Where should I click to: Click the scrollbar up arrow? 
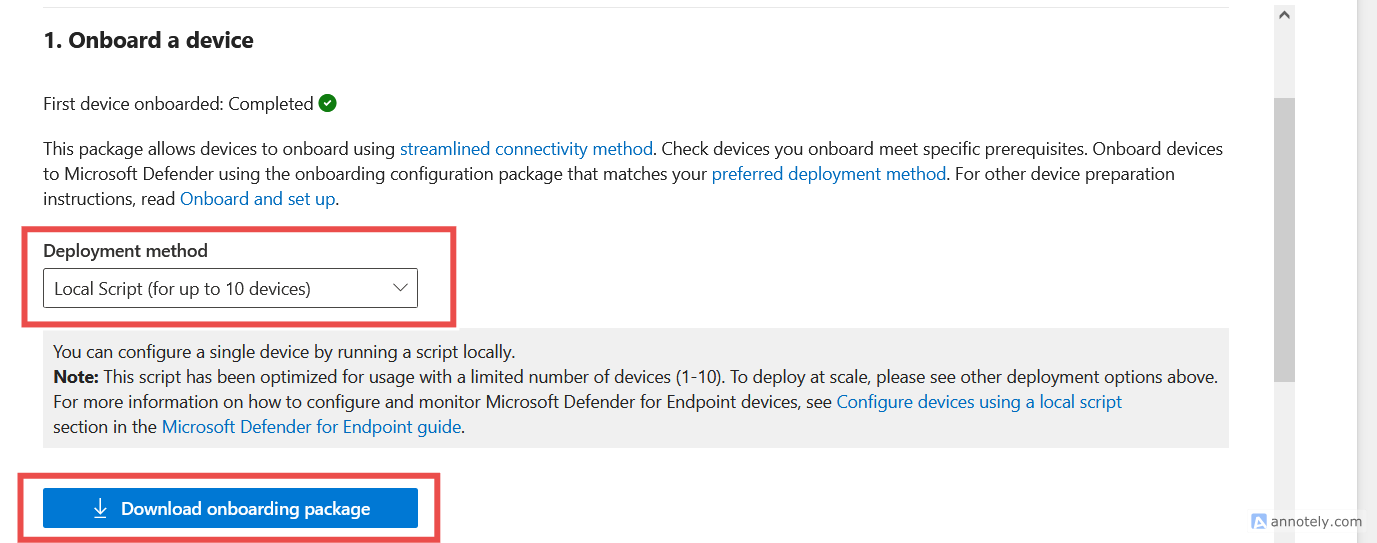pyautogui.click(x=1285, y=14)
